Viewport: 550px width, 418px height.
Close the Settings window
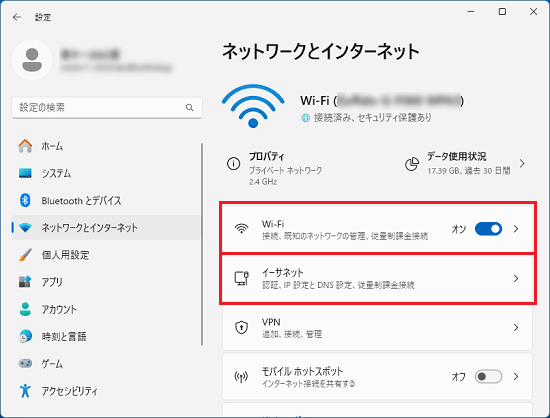(x=534, y=12)
